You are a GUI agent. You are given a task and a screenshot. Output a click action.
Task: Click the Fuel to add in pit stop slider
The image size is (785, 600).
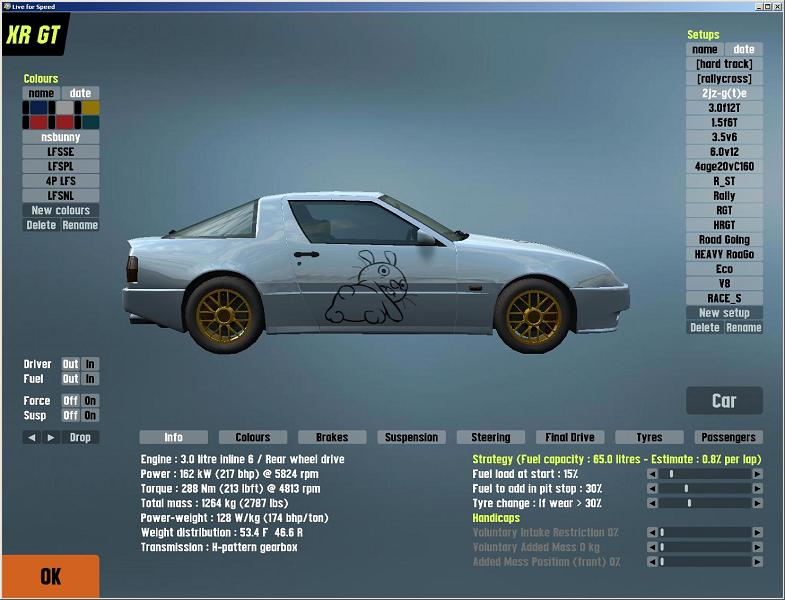coord(705,488)
